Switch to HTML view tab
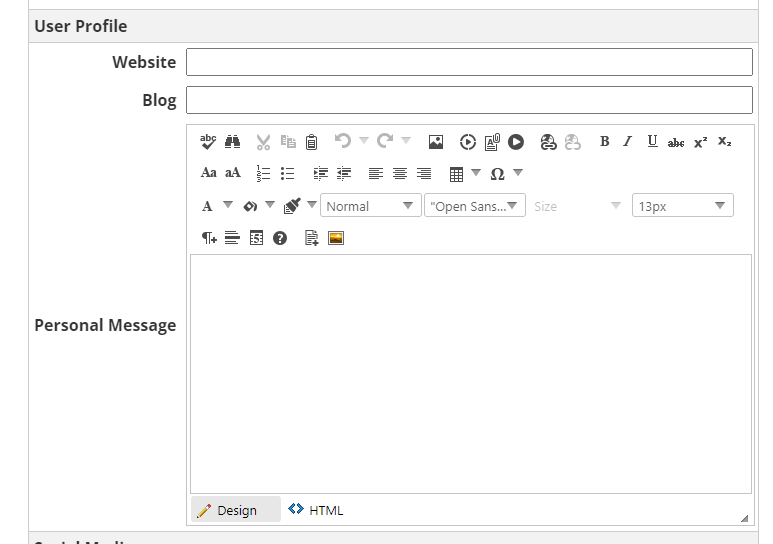 coord(316,510)
